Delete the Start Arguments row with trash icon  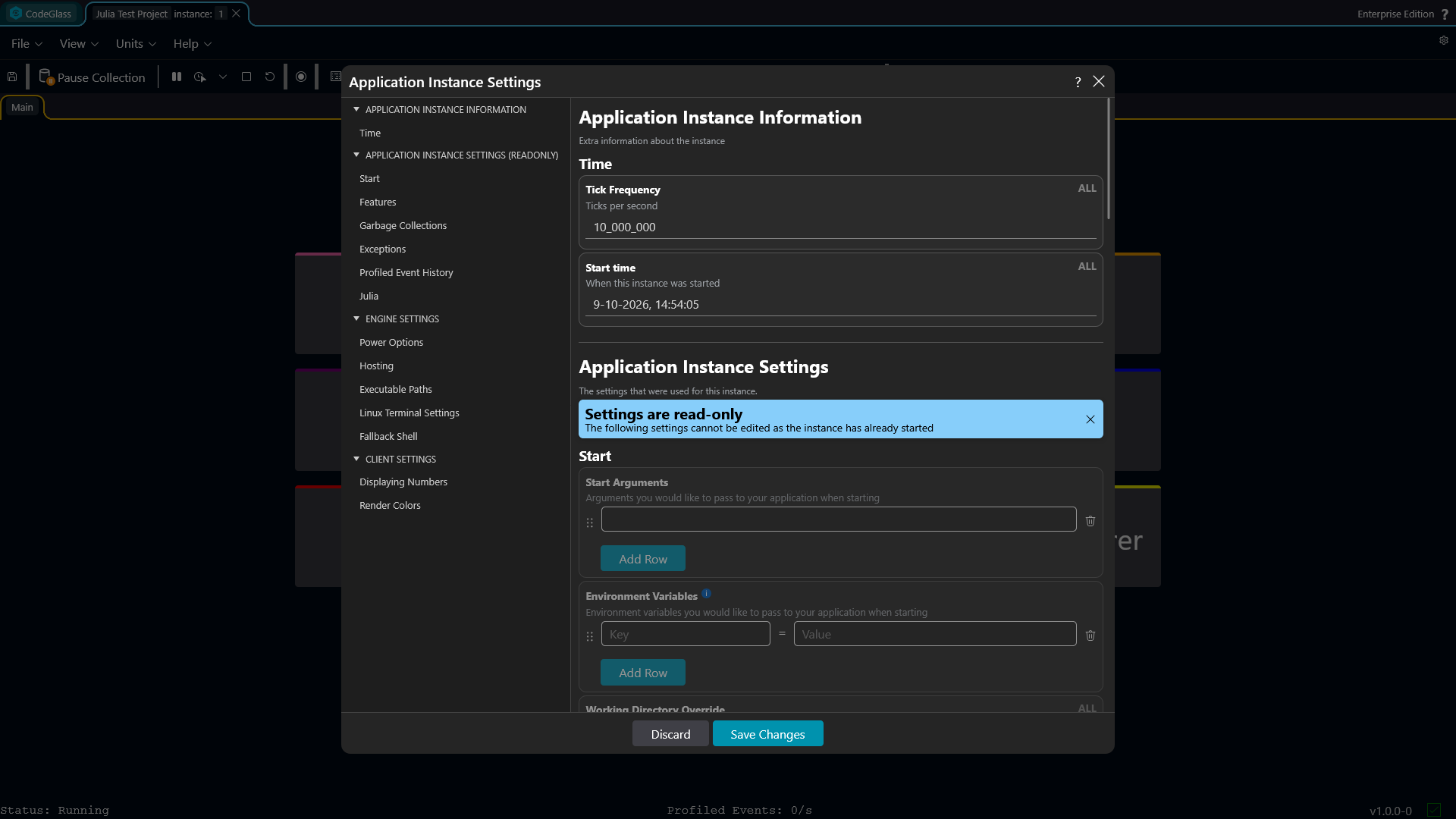coord(1090,521)
